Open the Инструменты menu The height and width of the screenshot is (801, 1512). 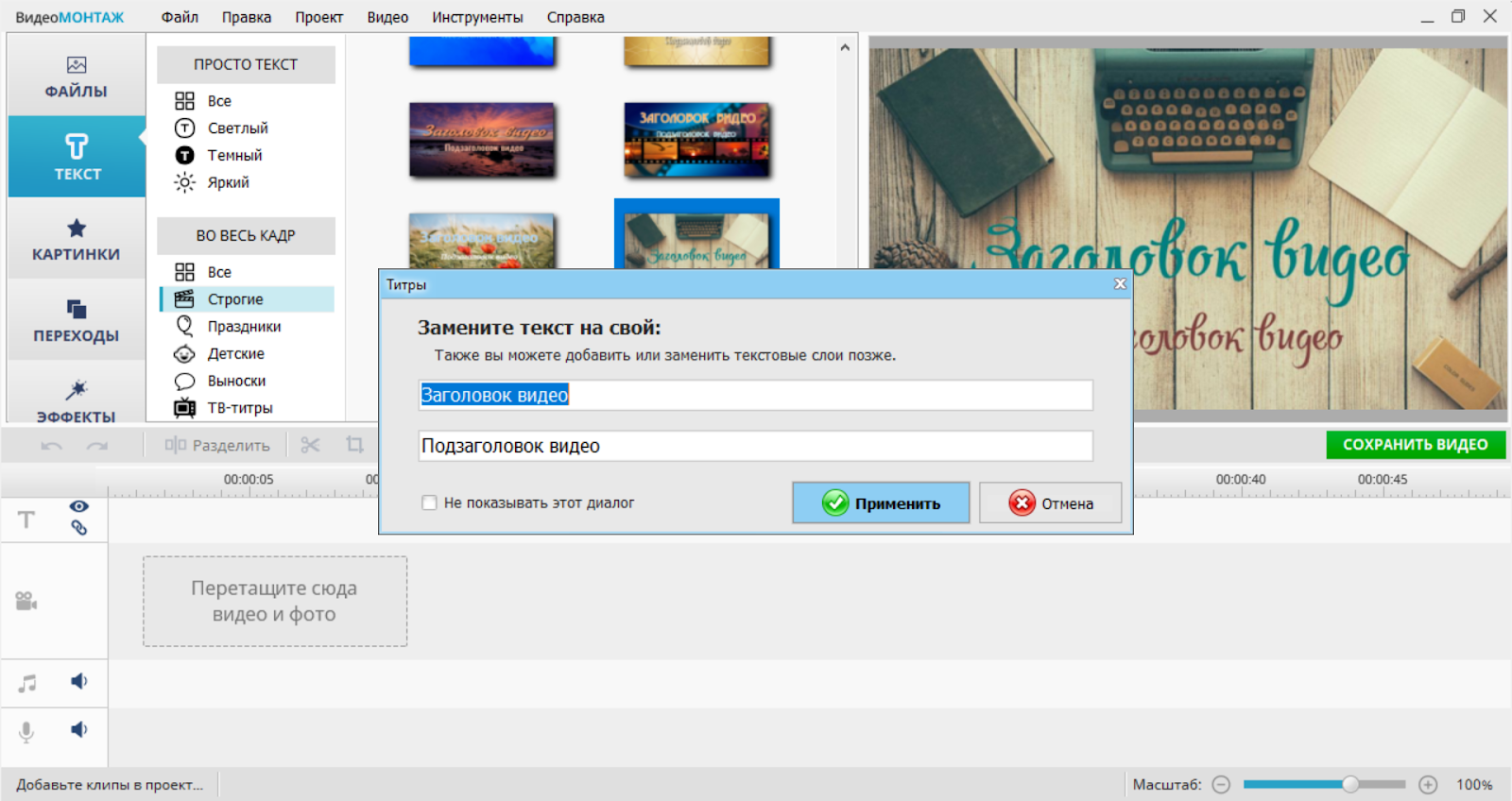(x=477, y=17)
